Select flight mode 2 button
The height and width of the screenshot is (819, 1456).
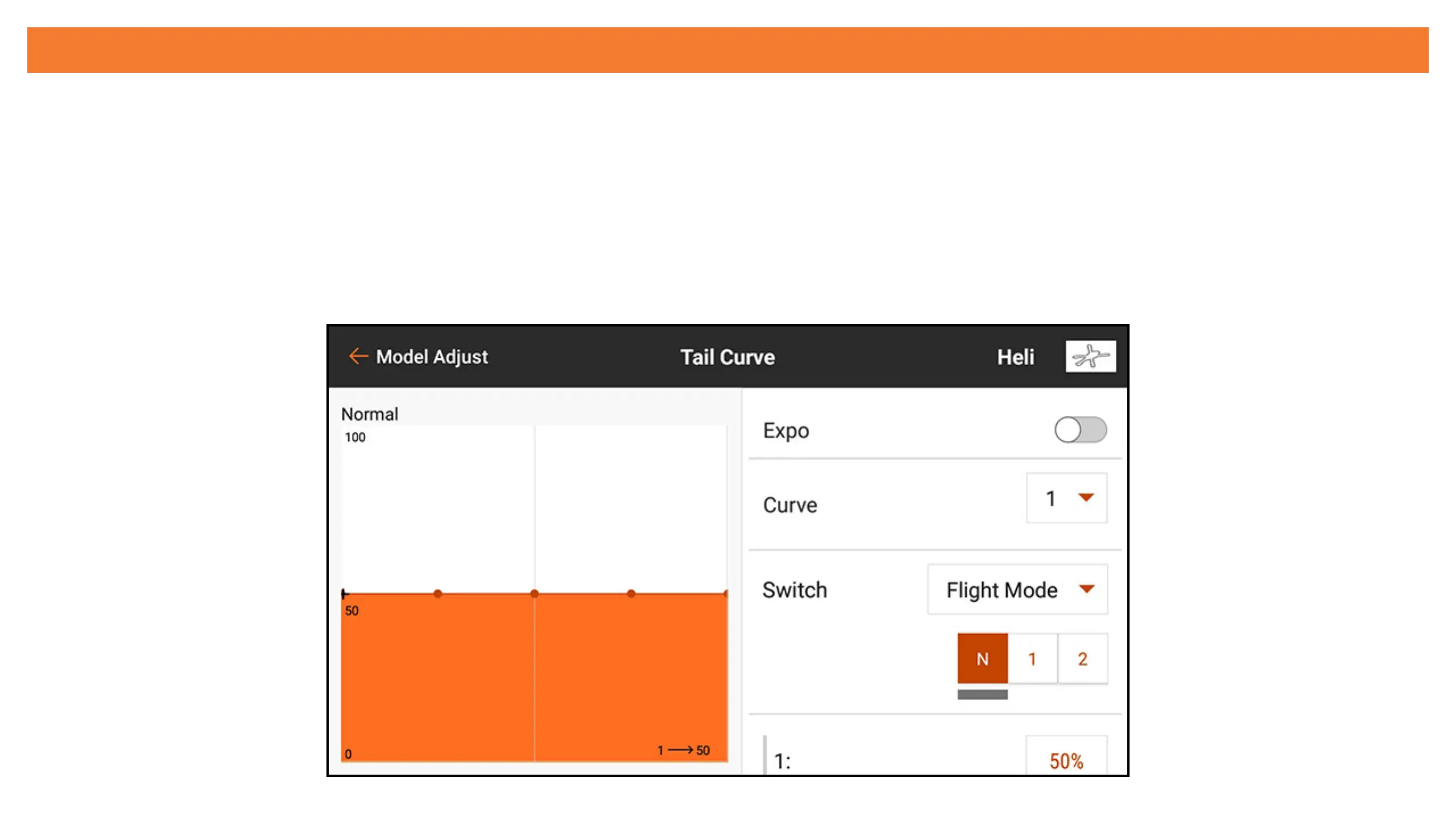click(x=1082, y=659)
